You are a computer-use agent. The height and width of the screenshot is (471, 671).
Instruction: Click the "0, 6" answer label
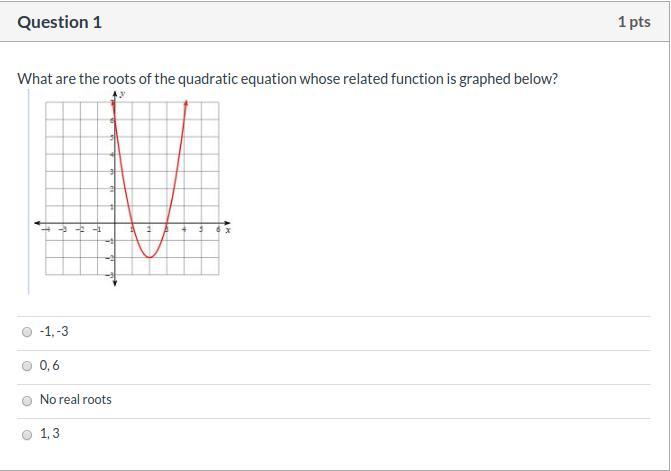point(49,366)
